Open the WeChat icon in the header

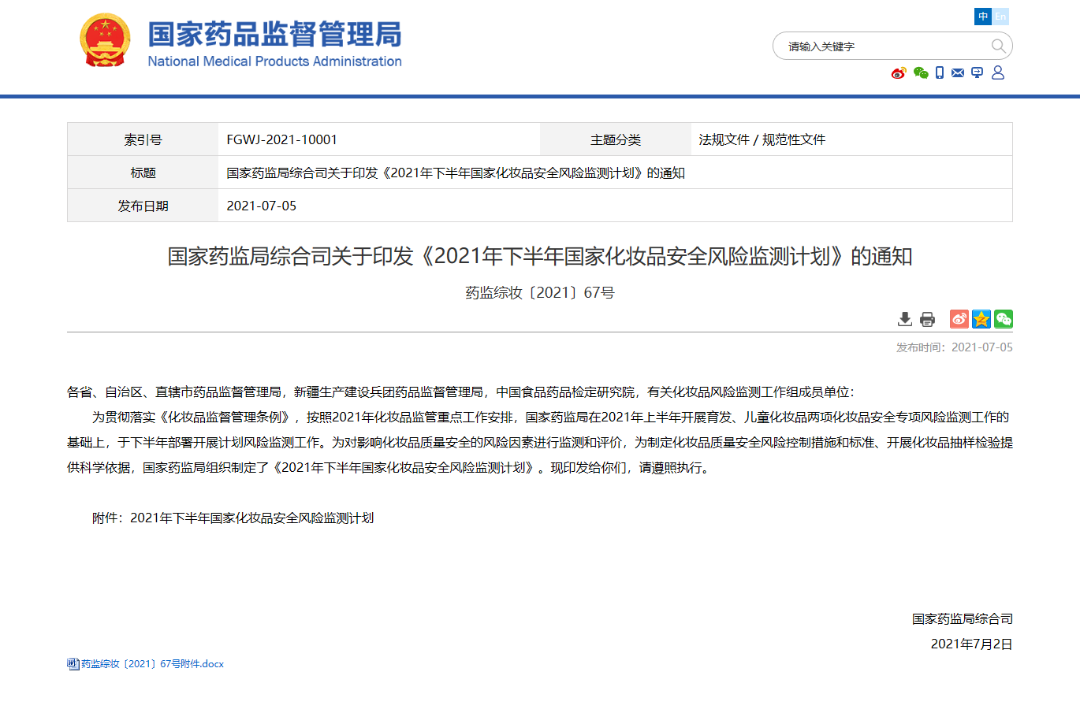[920, 73]
